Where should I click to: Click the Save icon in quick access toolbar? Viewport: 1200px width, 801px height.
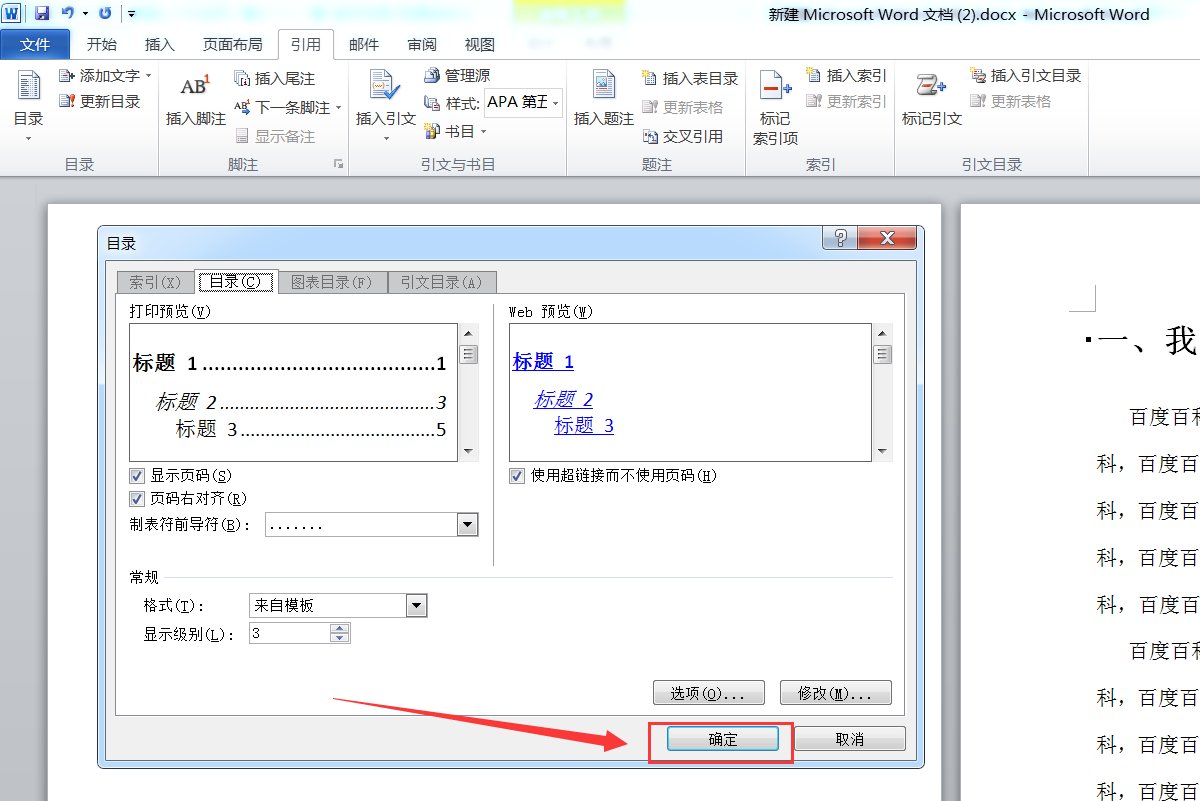pyautogui.click(x=42, y=14)
